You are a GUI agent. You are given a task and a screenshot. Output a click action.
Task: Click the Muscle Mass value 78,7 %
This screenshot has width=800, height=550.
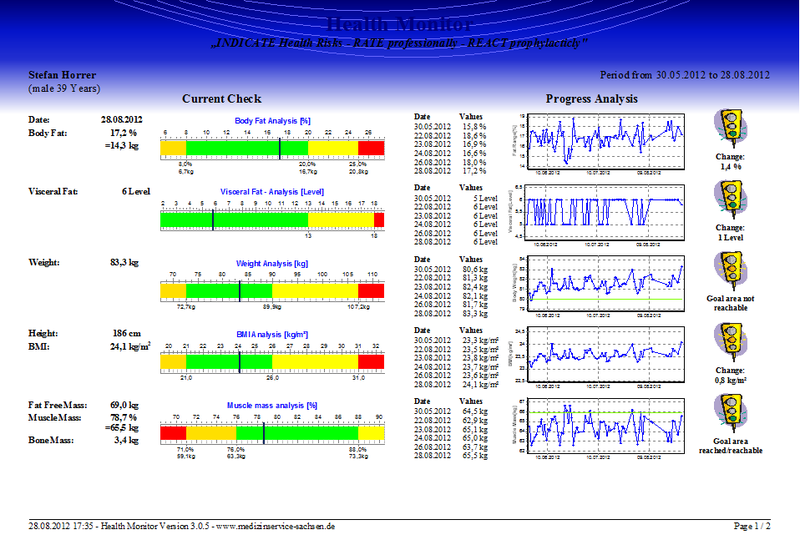tap(124, 418)
